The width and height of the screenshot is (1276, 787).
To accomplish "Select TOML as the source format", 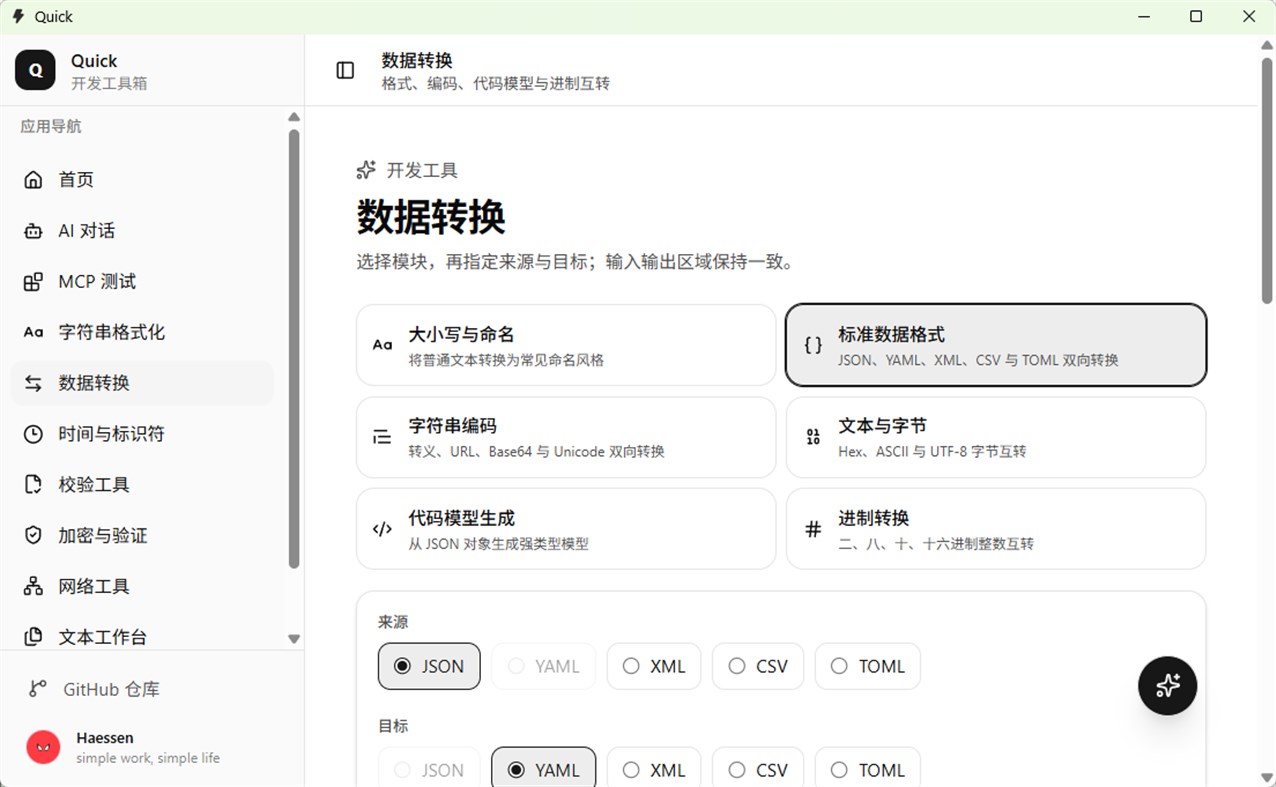I will click(x=868, y=666).
